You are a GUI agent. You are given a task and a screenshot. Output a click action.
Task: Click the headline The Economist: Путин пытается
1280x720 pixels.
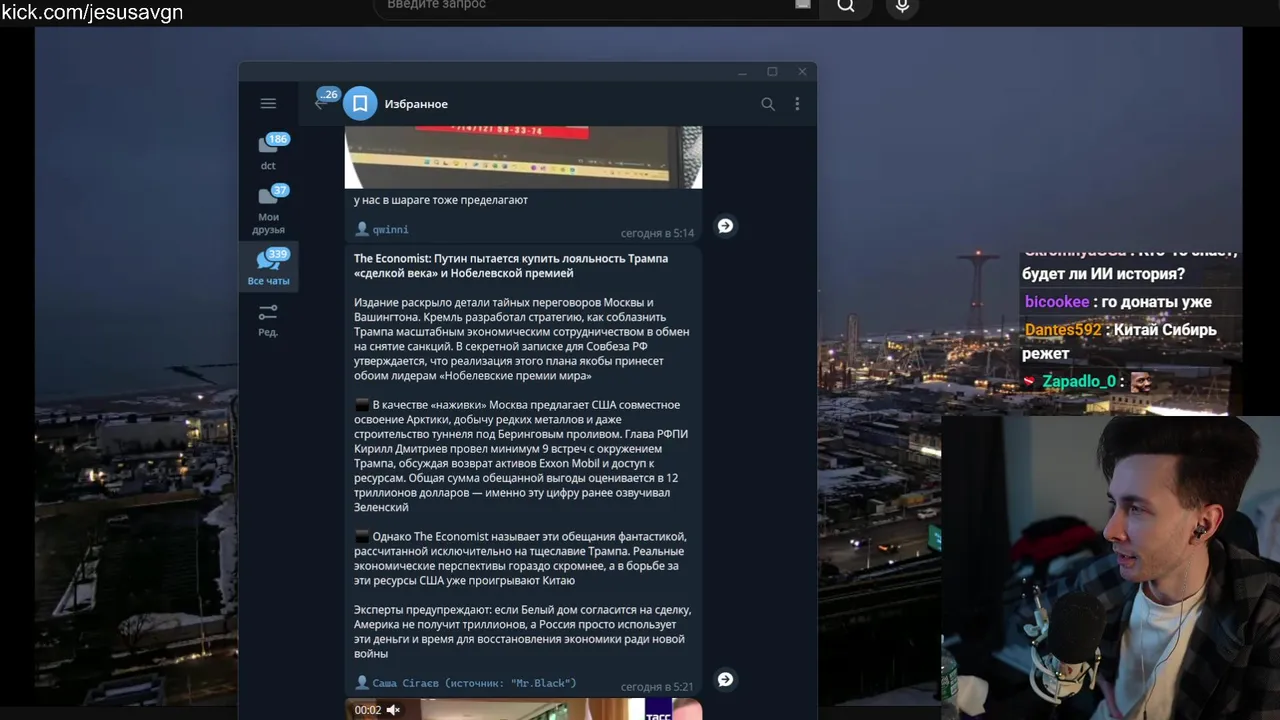point(511,265)
